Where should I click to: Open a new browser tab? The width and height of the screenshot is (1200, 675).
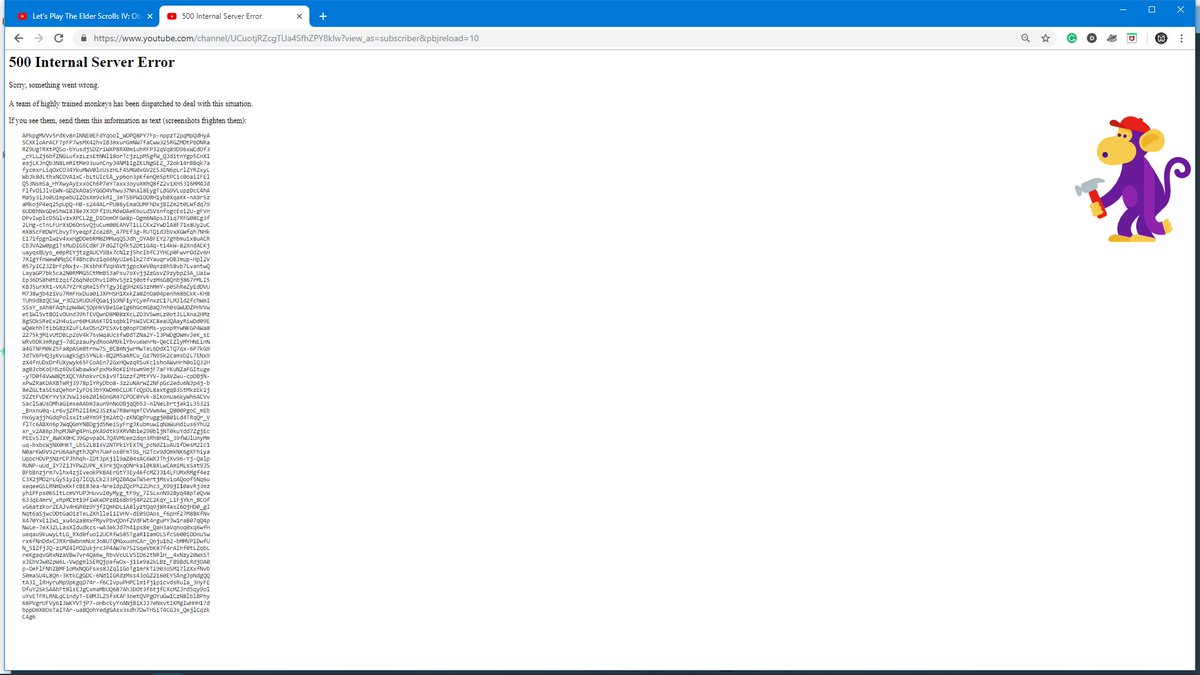323,15
